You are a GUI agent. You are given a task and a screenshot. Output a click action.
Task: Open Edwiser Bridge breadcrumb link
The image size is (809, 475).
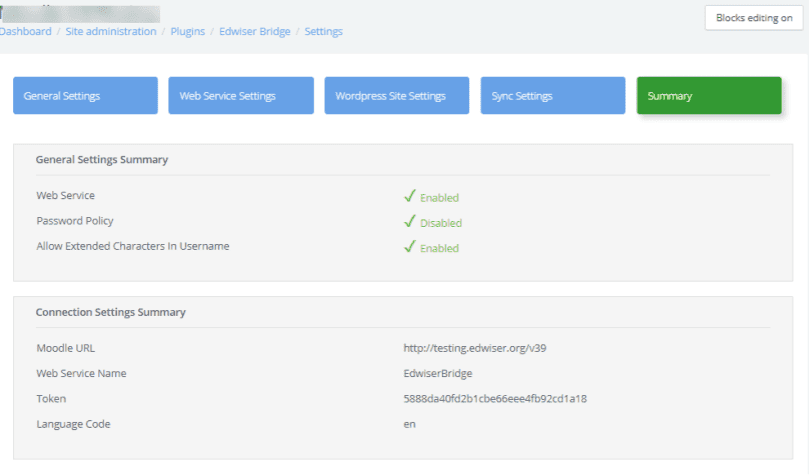click(x=255, y=31)
